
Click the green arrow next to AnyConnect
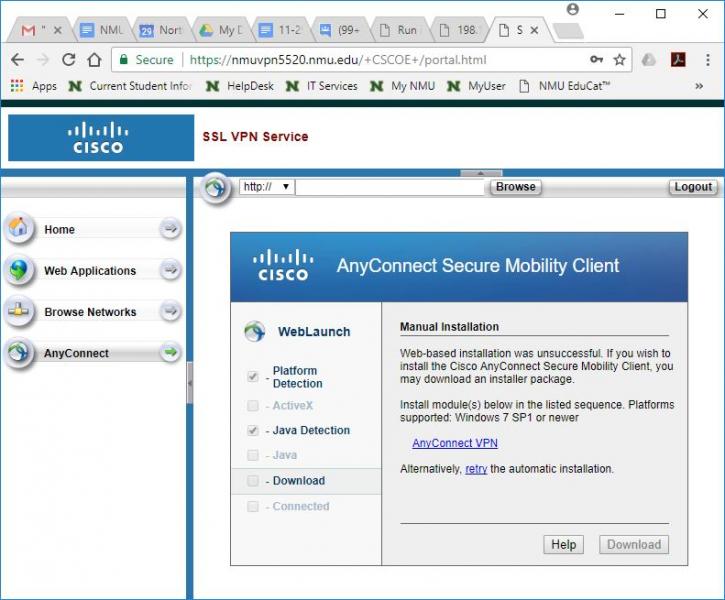170,352
